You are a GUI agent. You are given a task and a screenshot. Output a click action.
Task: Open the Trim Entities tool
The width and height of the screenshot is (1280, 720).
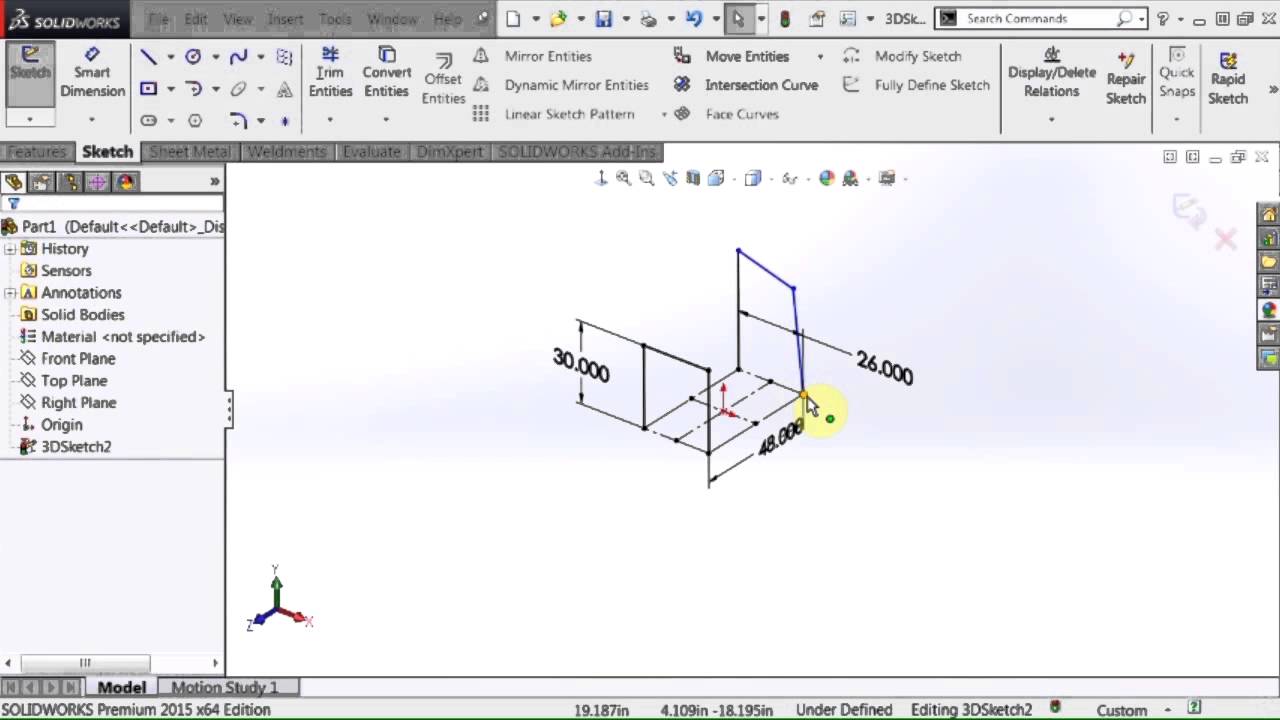[330, 73]
